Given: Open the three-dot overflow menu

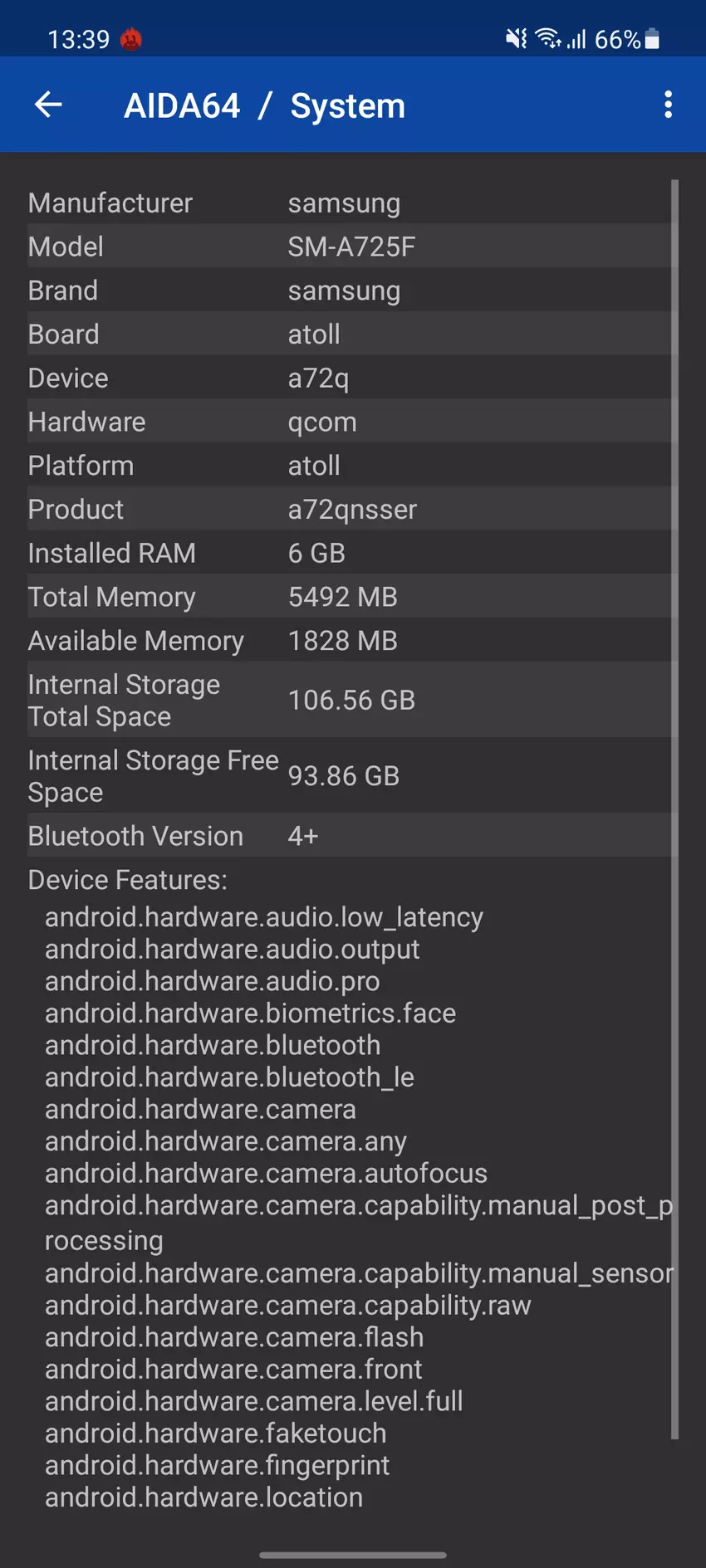Looking at the screenshot, I should (668, 105).
